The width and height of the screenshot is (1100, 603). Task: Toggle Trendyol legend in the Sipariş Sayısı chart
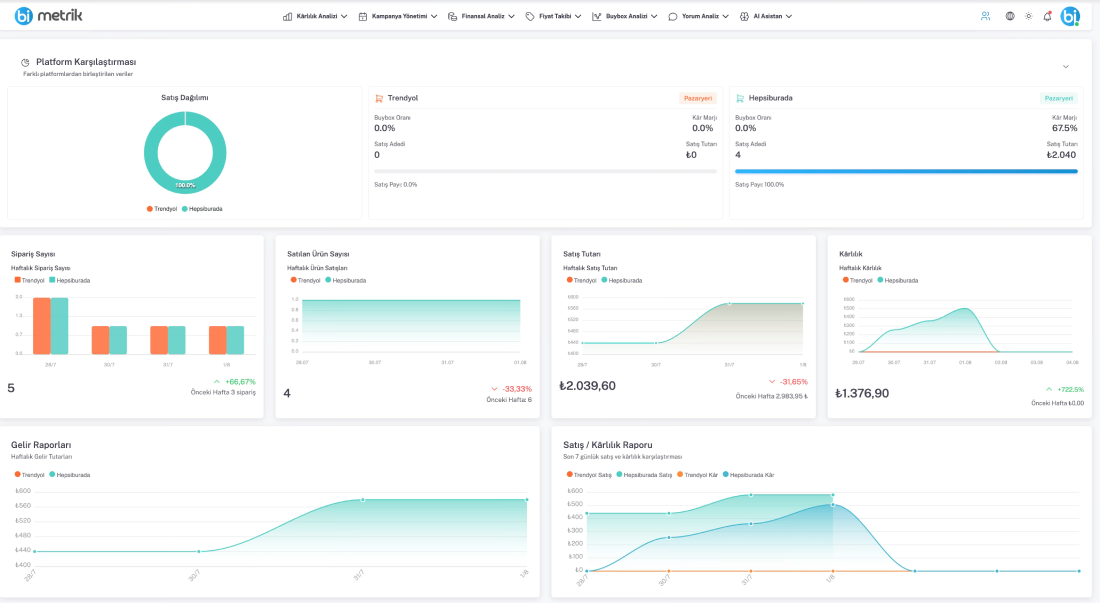29,280
